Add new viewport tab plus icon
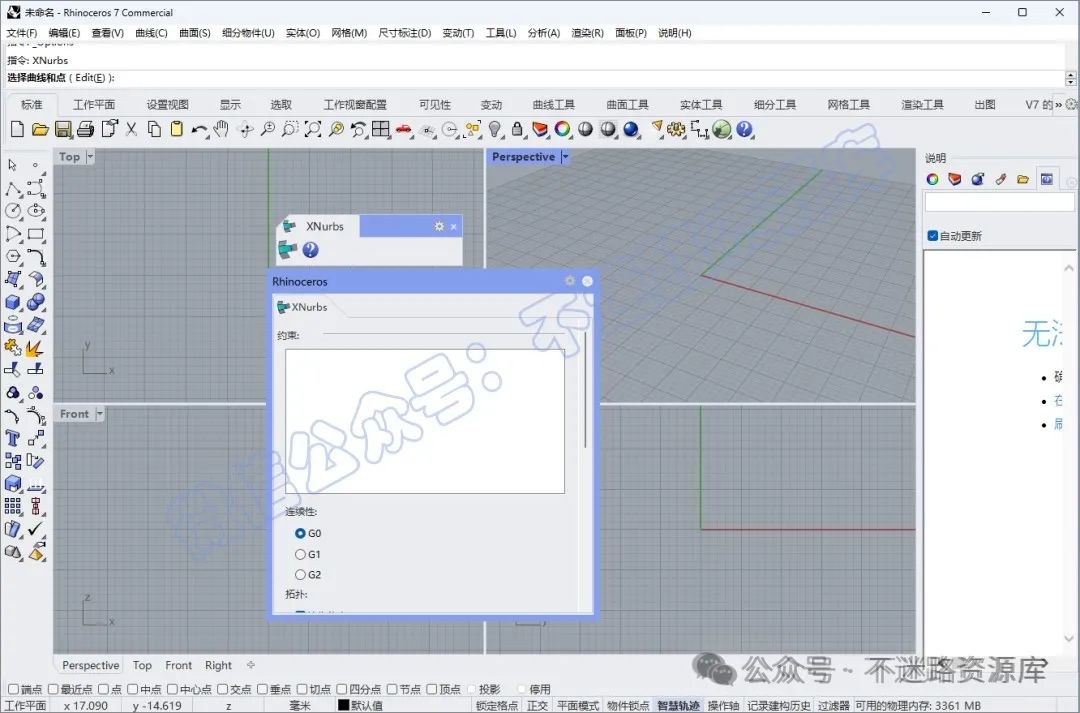Image resolution: width=1080 pixels, height=713 pixels. click(251, 665)
